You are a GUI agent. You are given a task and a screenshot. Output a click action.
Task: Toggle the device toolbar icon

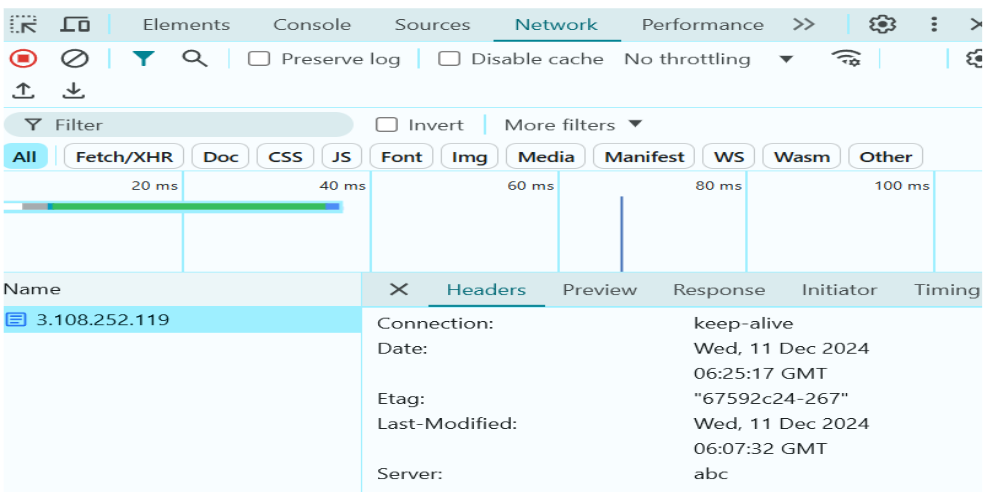tap(75, 25)
